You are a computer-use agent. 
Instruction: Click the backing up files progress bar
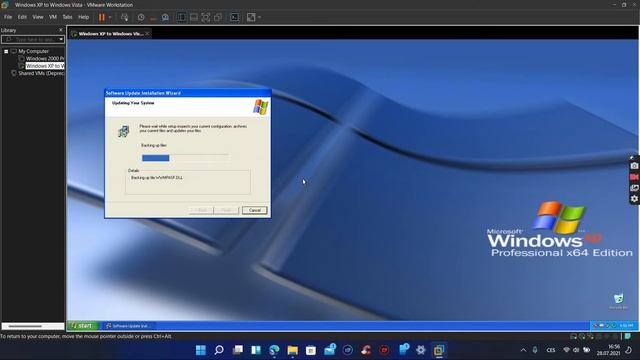coord(185,158)
